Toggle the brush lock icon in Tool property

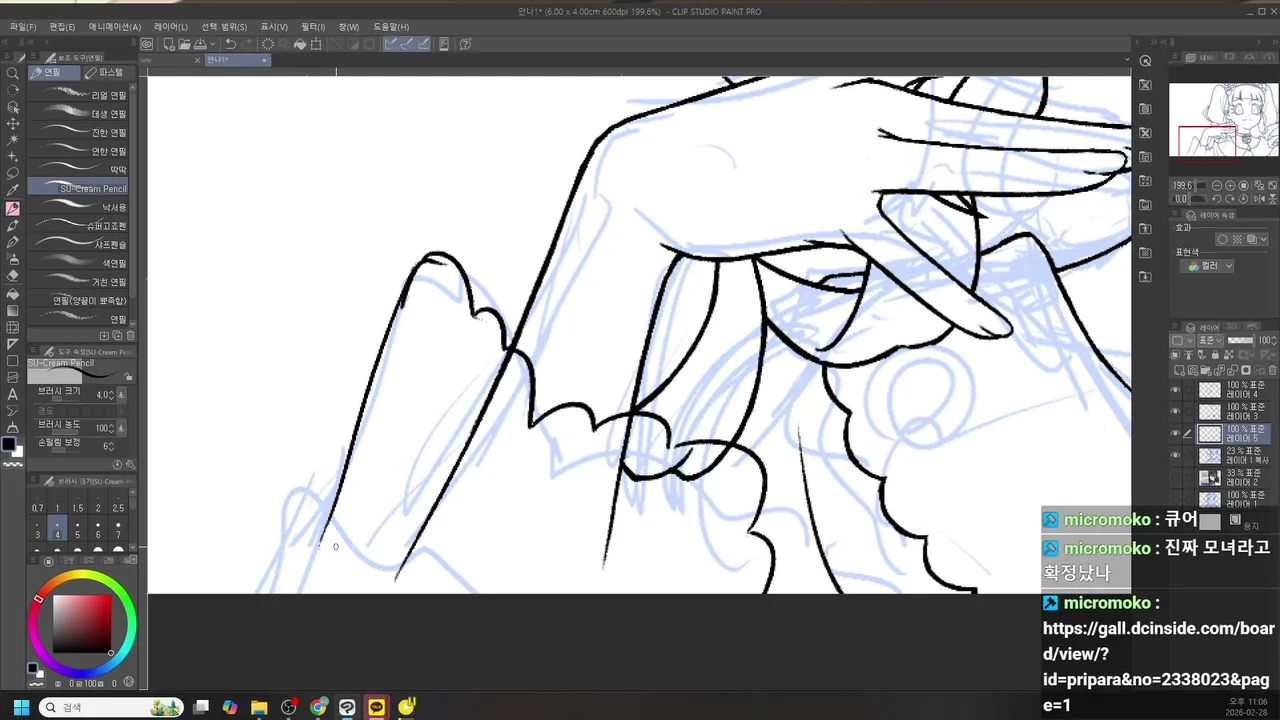pyautogui.click(x=128, y=377)
